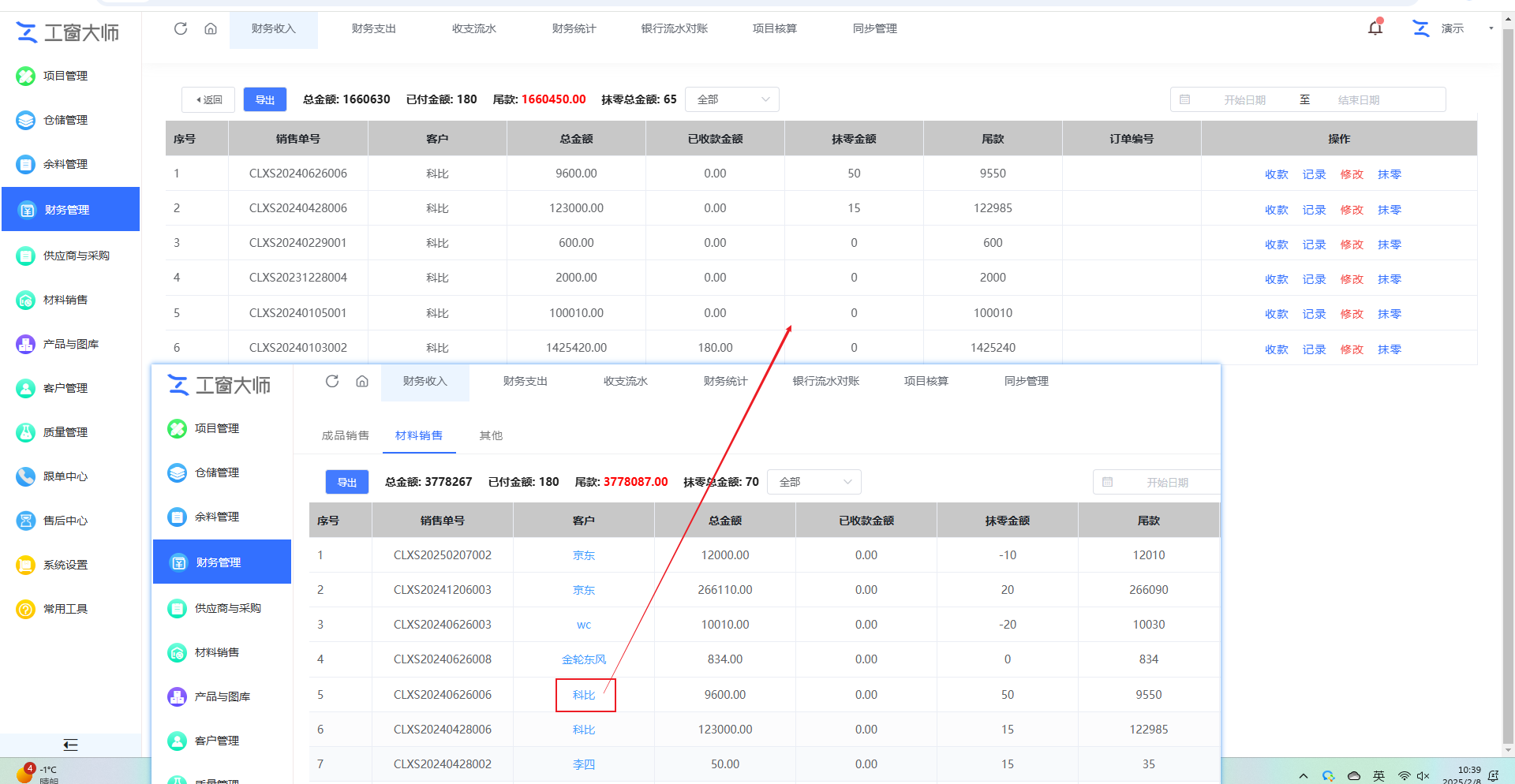
Task: Open 供应商与采购 in the sidebar
Action: pos(76,256)
